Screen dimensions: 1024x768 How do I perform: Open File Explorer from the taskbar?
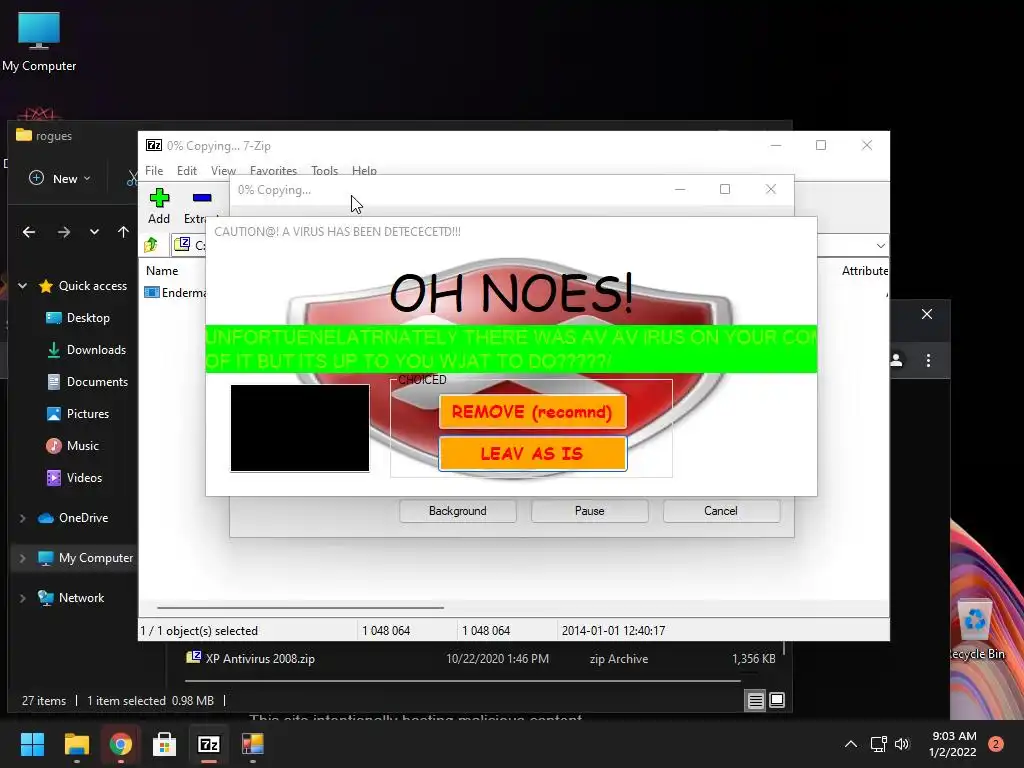[76, 744]
